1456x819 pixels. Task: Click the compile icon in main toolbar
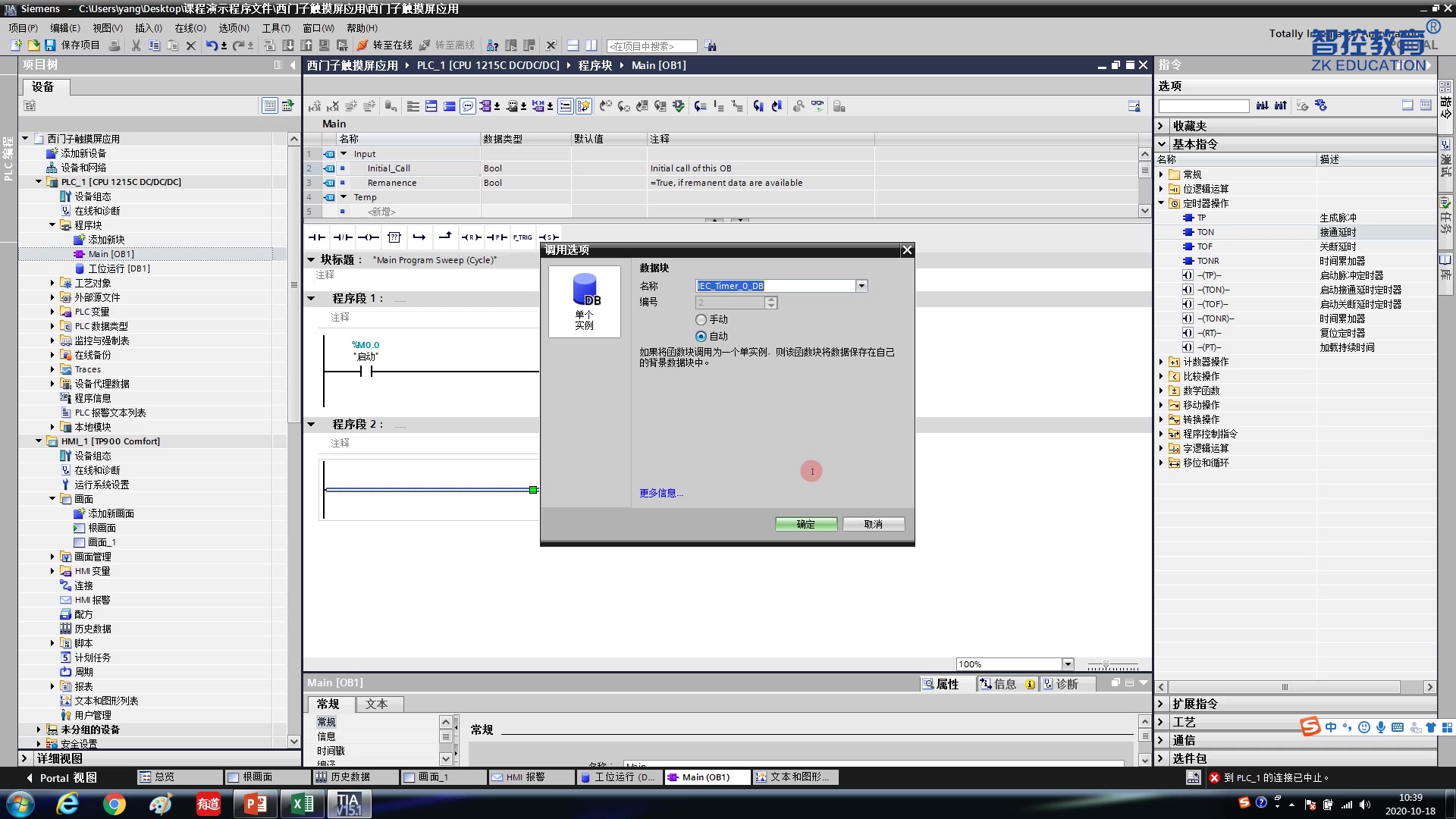pyautogui.click(x=269, y=45)
